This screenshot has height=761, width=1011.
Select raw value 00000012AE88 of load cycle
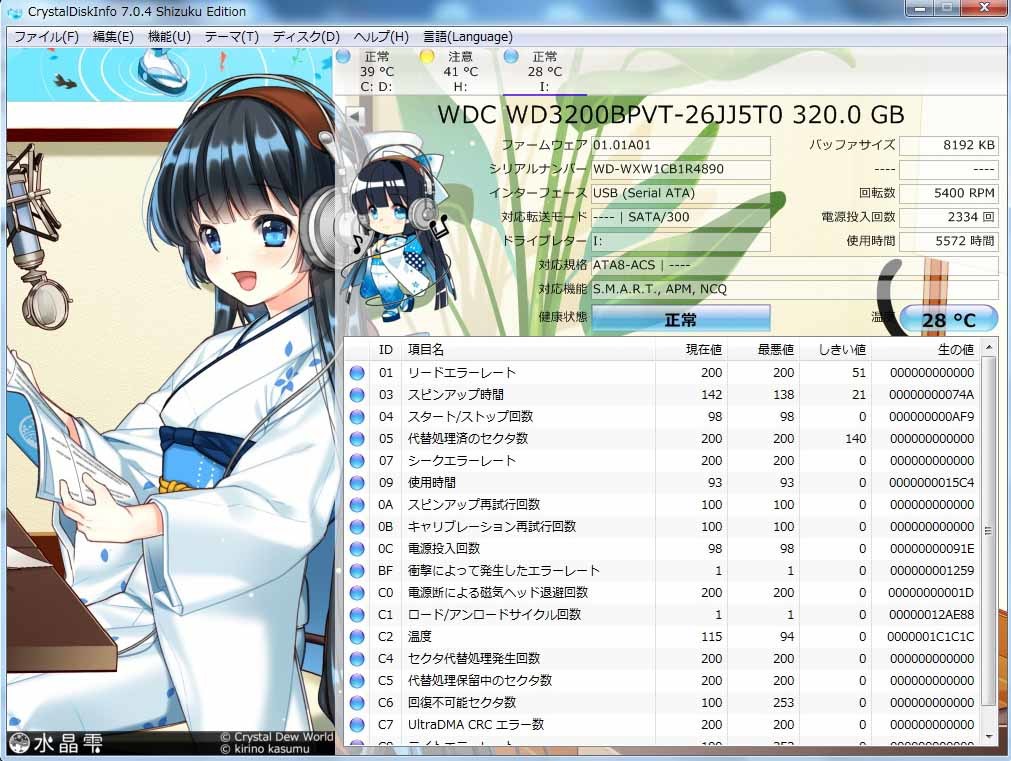(932, 615)
